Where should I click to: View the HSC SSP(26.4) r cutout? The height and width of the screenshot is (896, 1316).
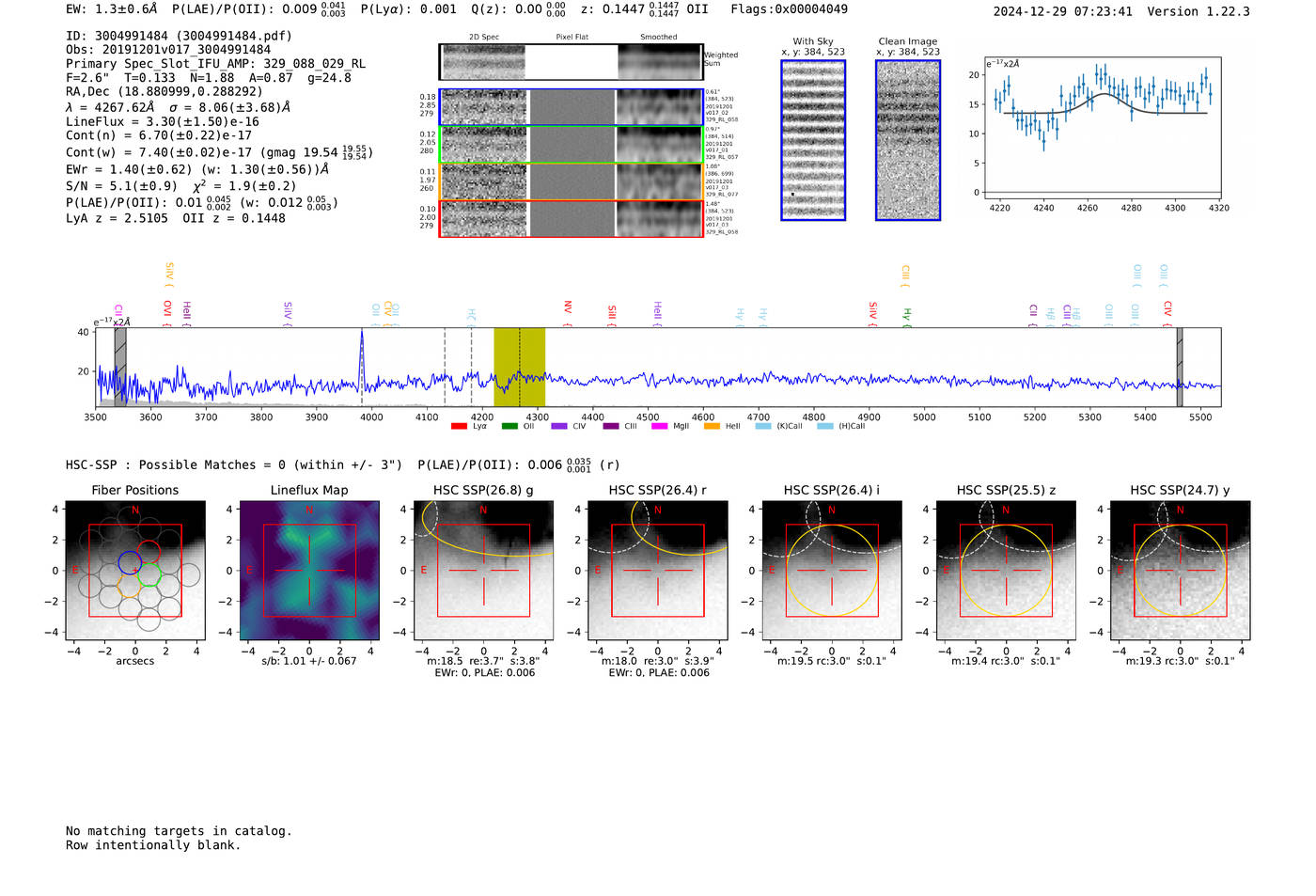click(x=658, y=571)
